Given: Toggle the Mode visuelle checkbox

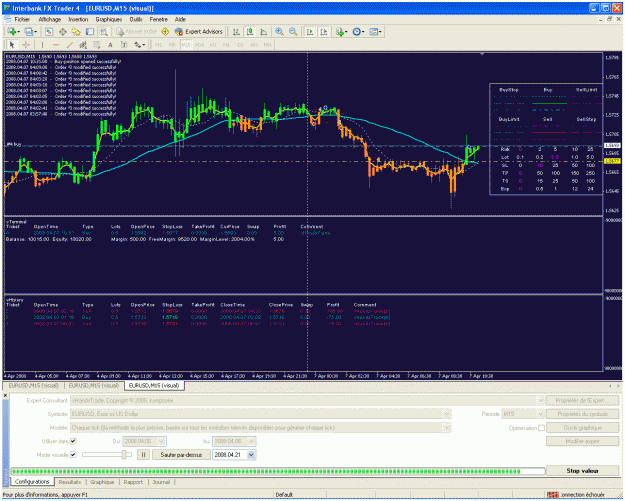Looking at the screenshot, I should coord(73,454).
